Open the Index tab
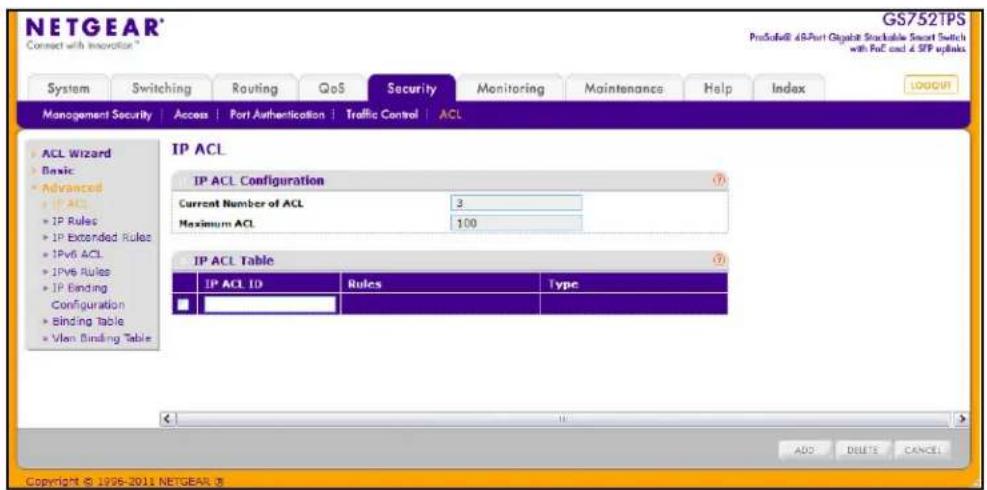Viewport: 987px width, 490px height. click(788, 89)
